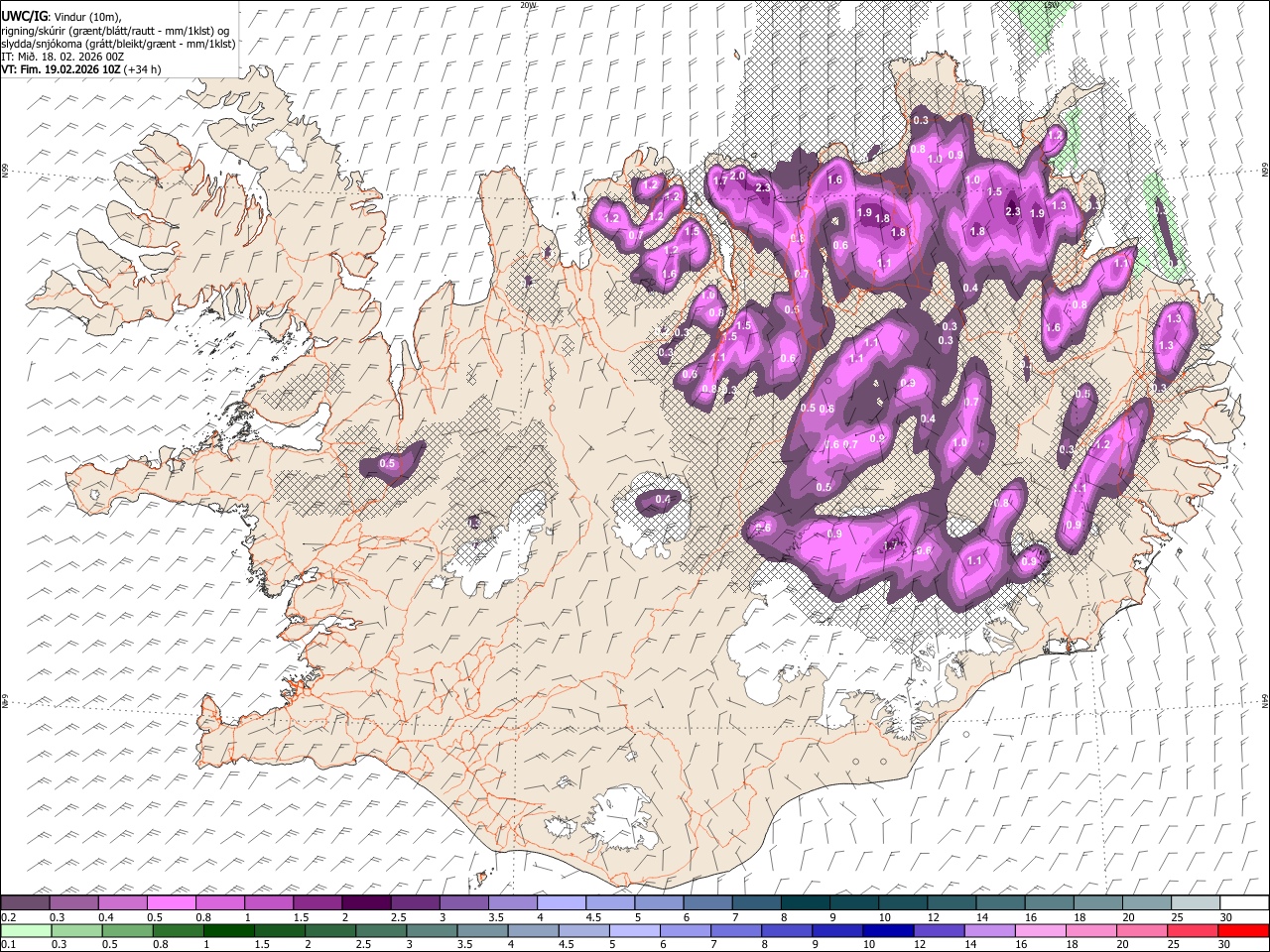Click the 'IT: Mið. 18. 02. 2026 00Z' line
Screen dimensions: 1270x952
[63, 57]
